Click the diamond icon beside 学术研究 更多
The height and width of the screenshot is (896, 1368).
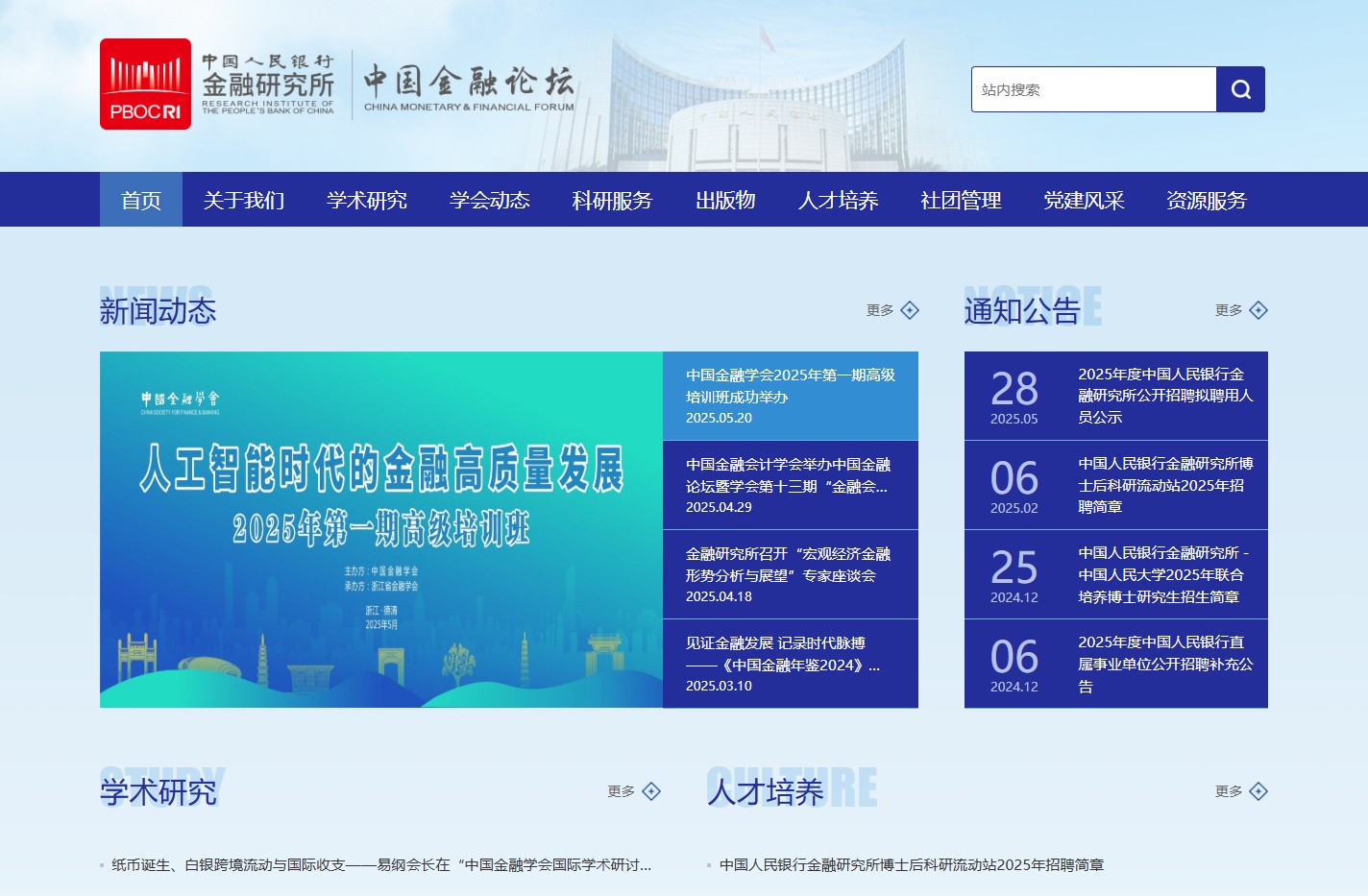[x=651, y=791]
